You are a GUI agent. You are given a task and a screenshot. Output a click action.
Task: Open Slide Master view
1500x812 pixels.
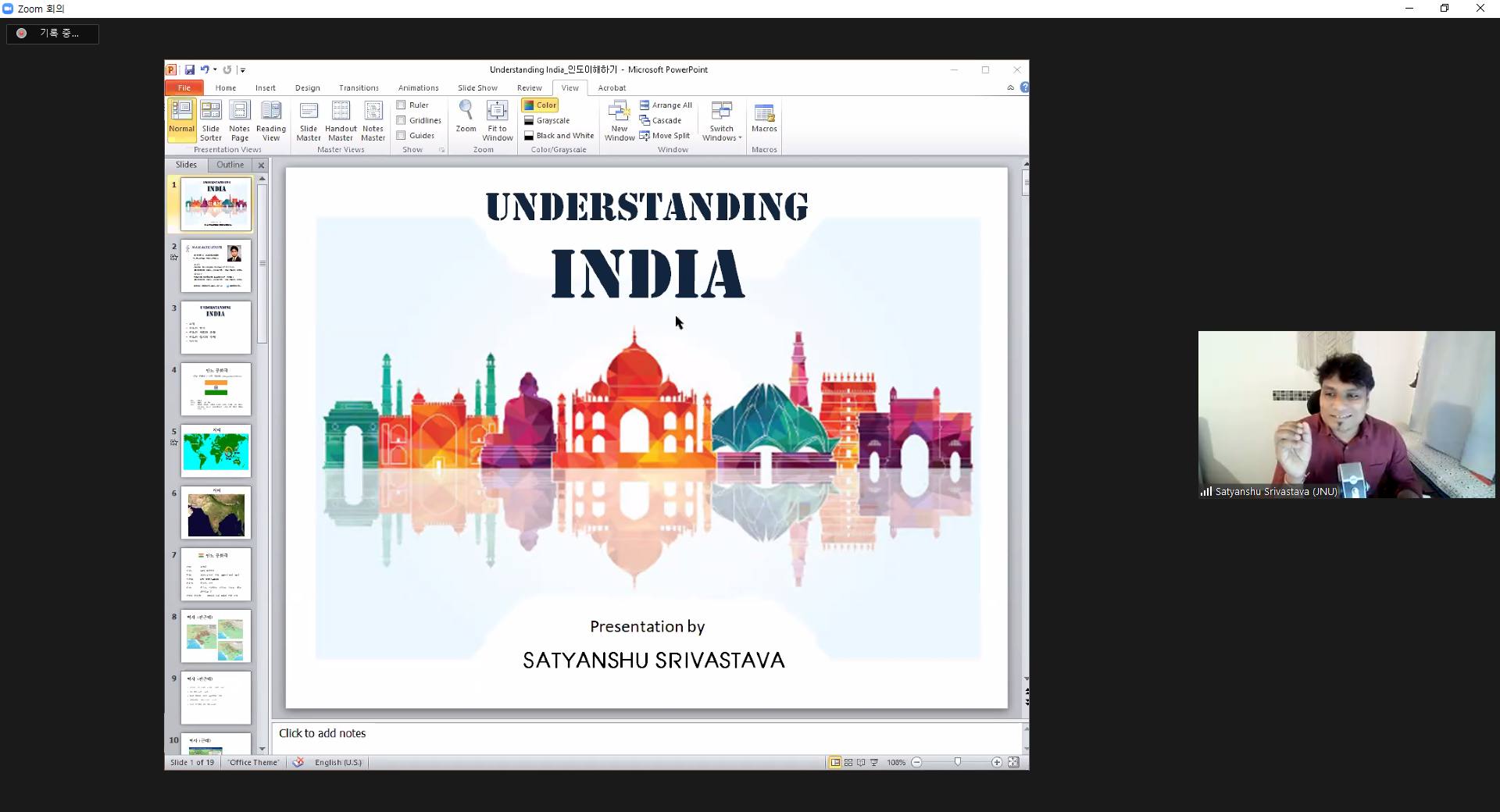pos(309,120)
